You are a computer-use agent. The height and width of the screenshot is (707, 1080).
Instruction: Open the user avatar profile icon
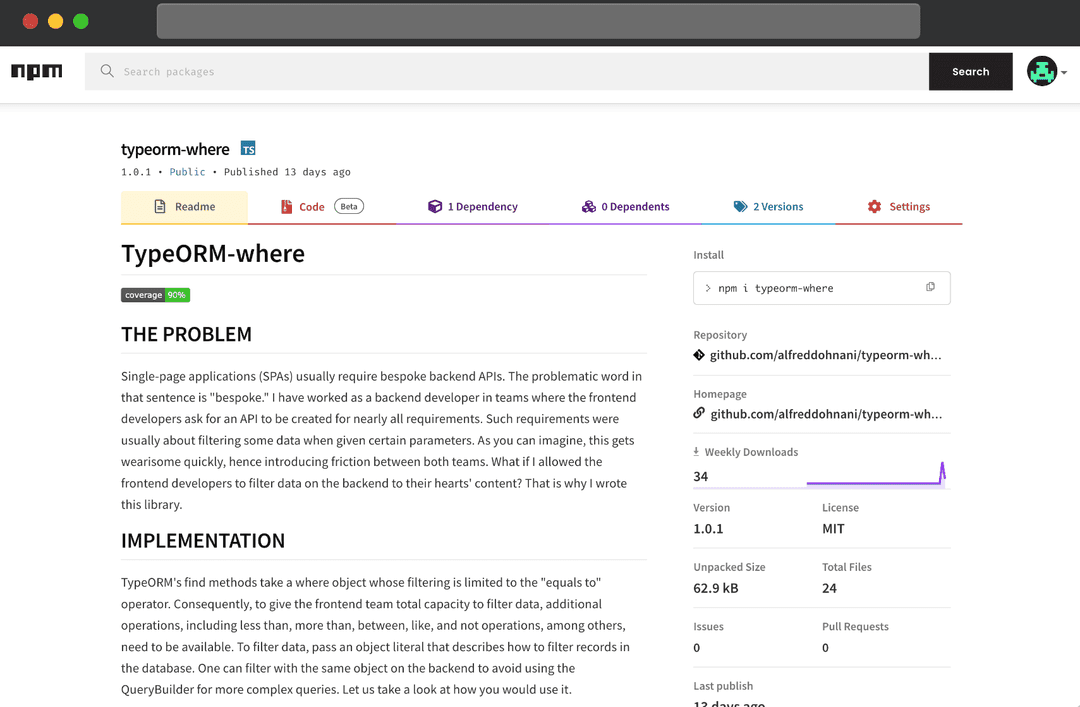click(x=1042, y=71)
